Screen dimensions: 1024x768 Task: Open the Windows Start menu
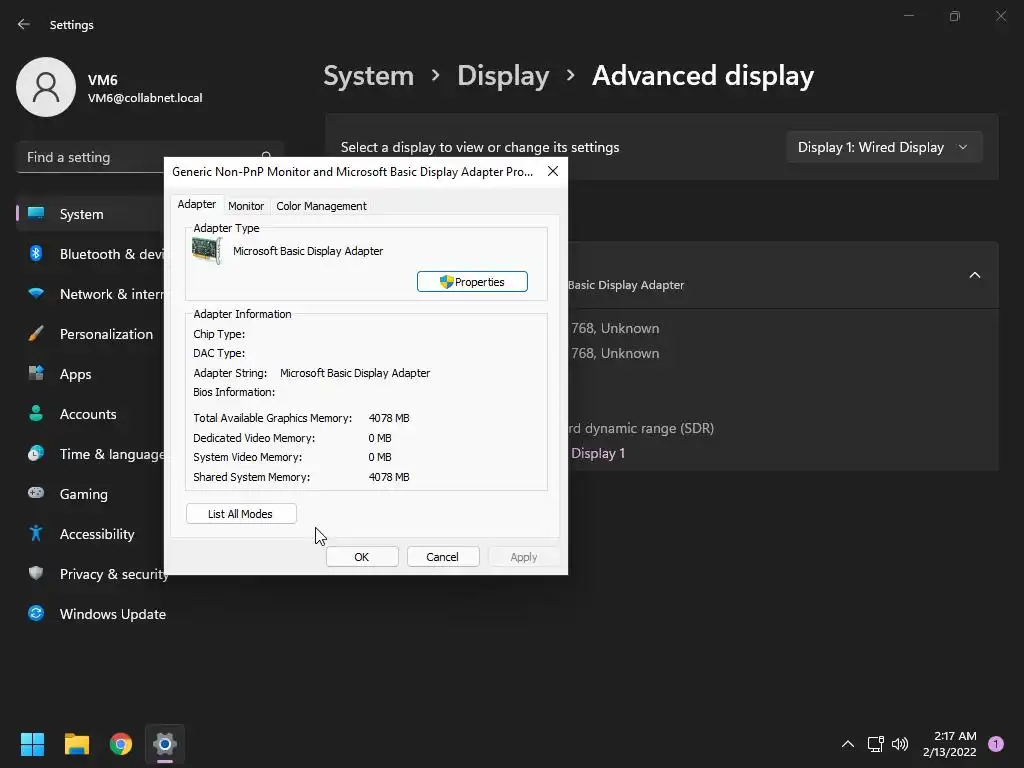click(32, 744)
